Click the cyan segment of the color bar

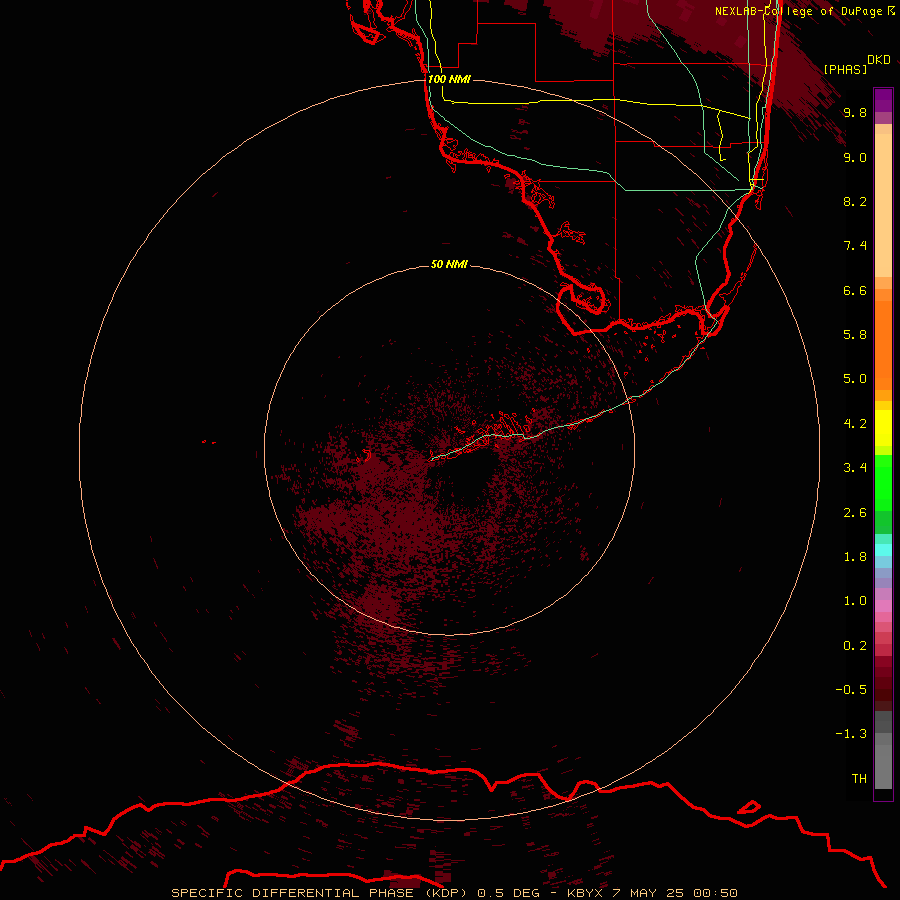(883, 550)
